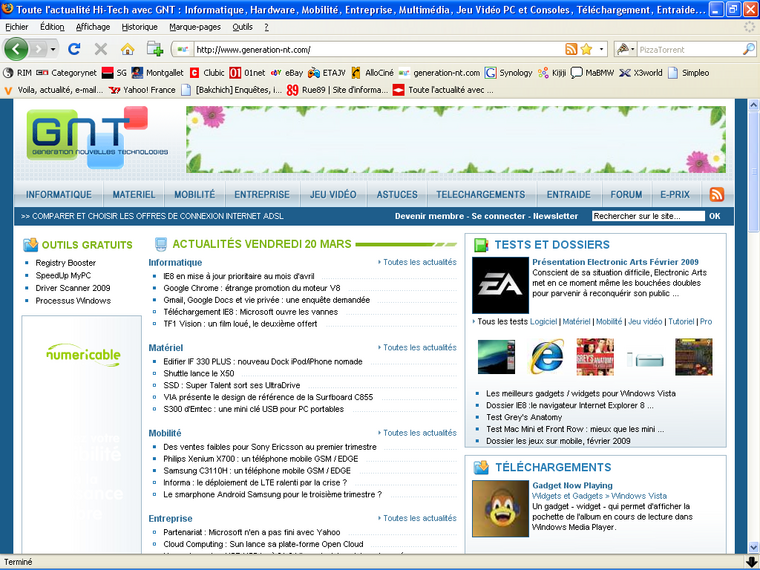The image size is (760, 570).
Task: Open the AlloCiné bookmark
Action: pyautogui.click(x=372, y=73)
